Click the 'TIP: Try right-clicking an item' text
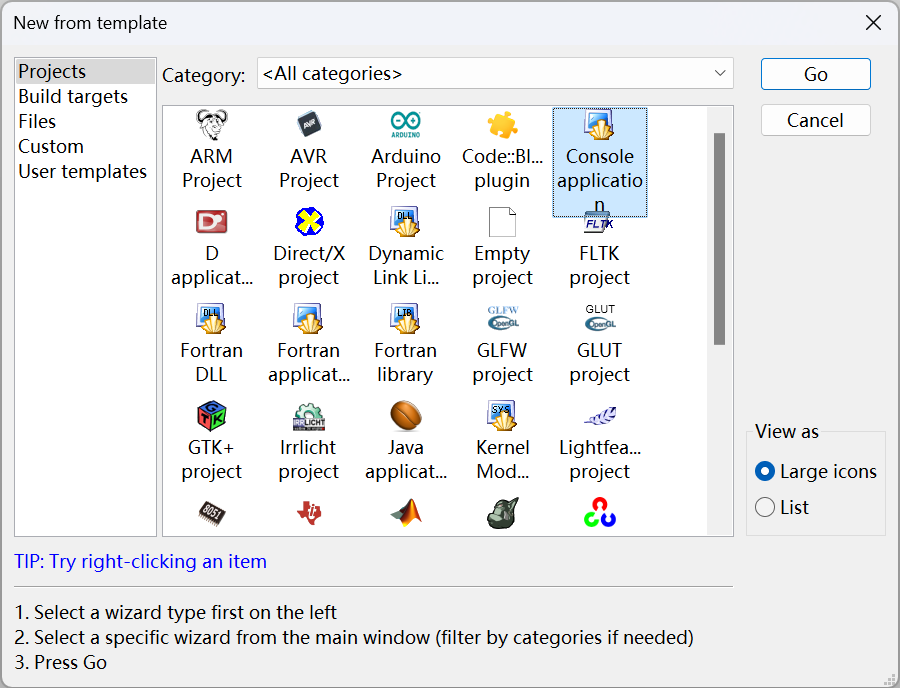This screenshot has height=688, width=900. 141,561
